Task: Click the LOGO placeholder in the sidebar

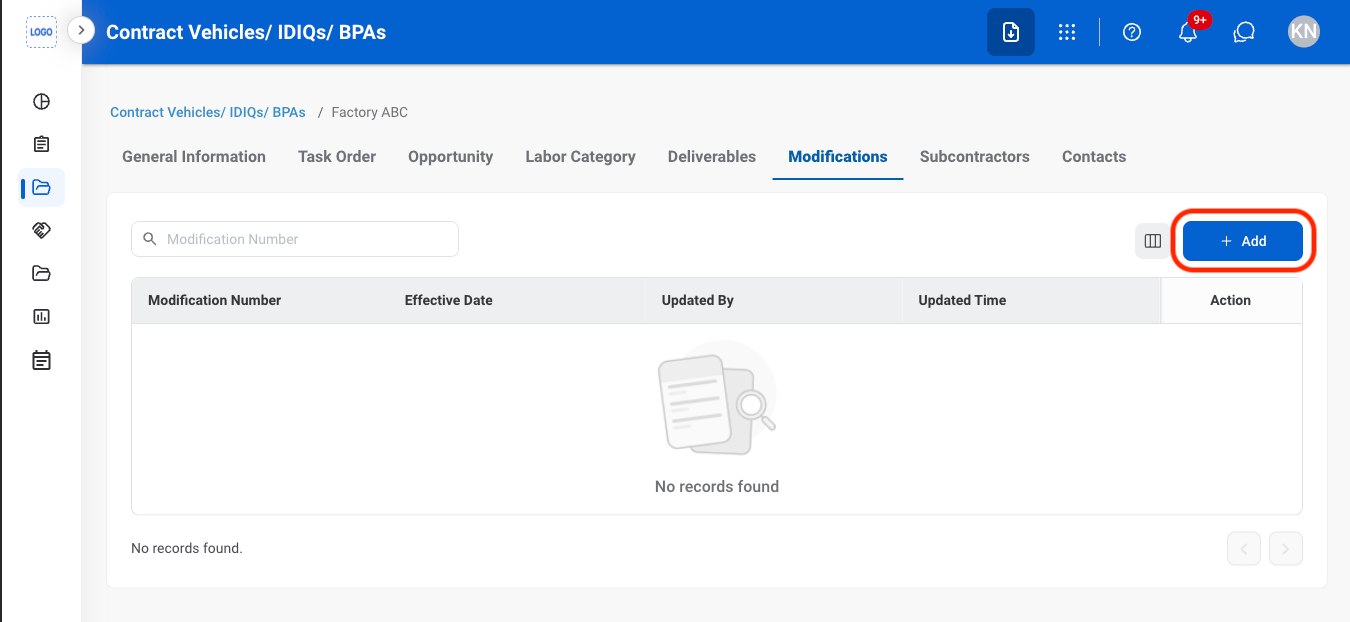Action: pyautogui.click(x=41, y=32)
